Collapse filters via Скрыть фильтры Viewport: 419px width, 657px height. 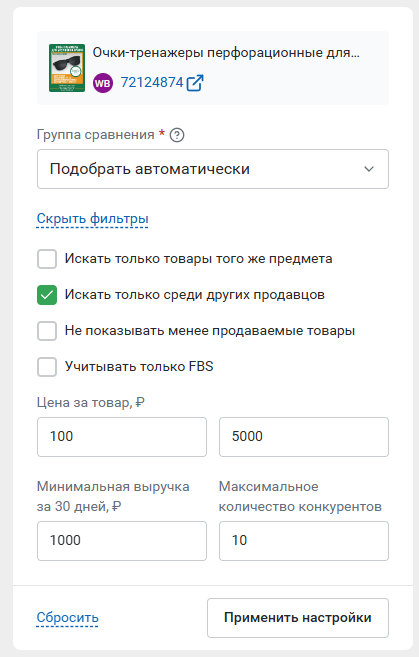[93, 219]
